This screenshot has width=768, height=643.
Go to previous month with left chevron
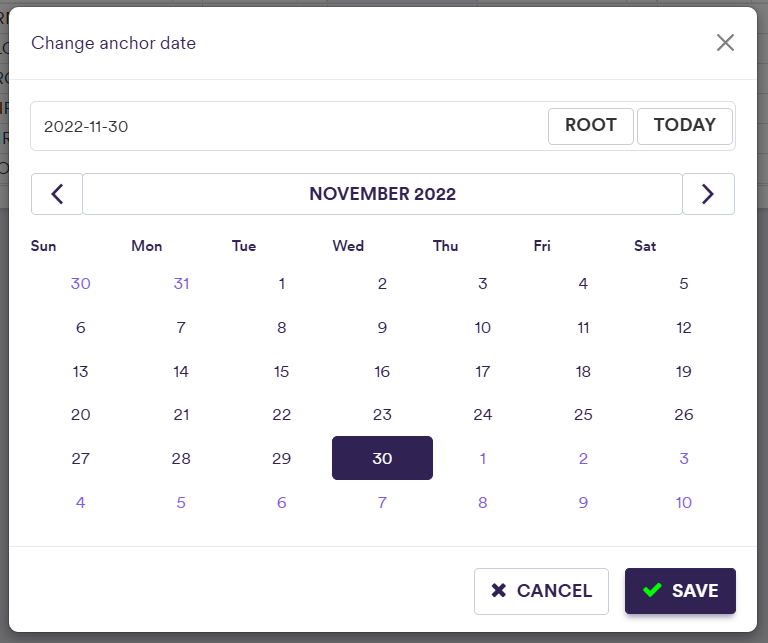57,194
